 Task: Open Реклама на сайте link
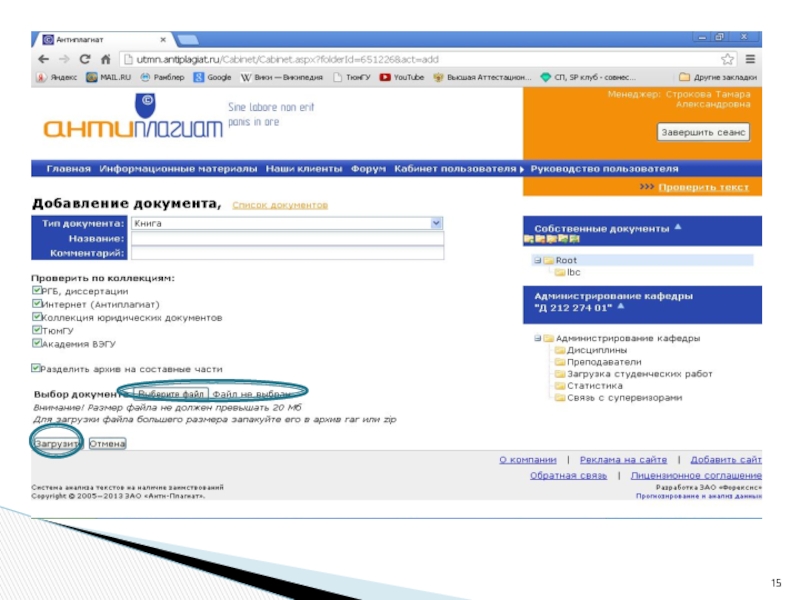click(623, 460)
